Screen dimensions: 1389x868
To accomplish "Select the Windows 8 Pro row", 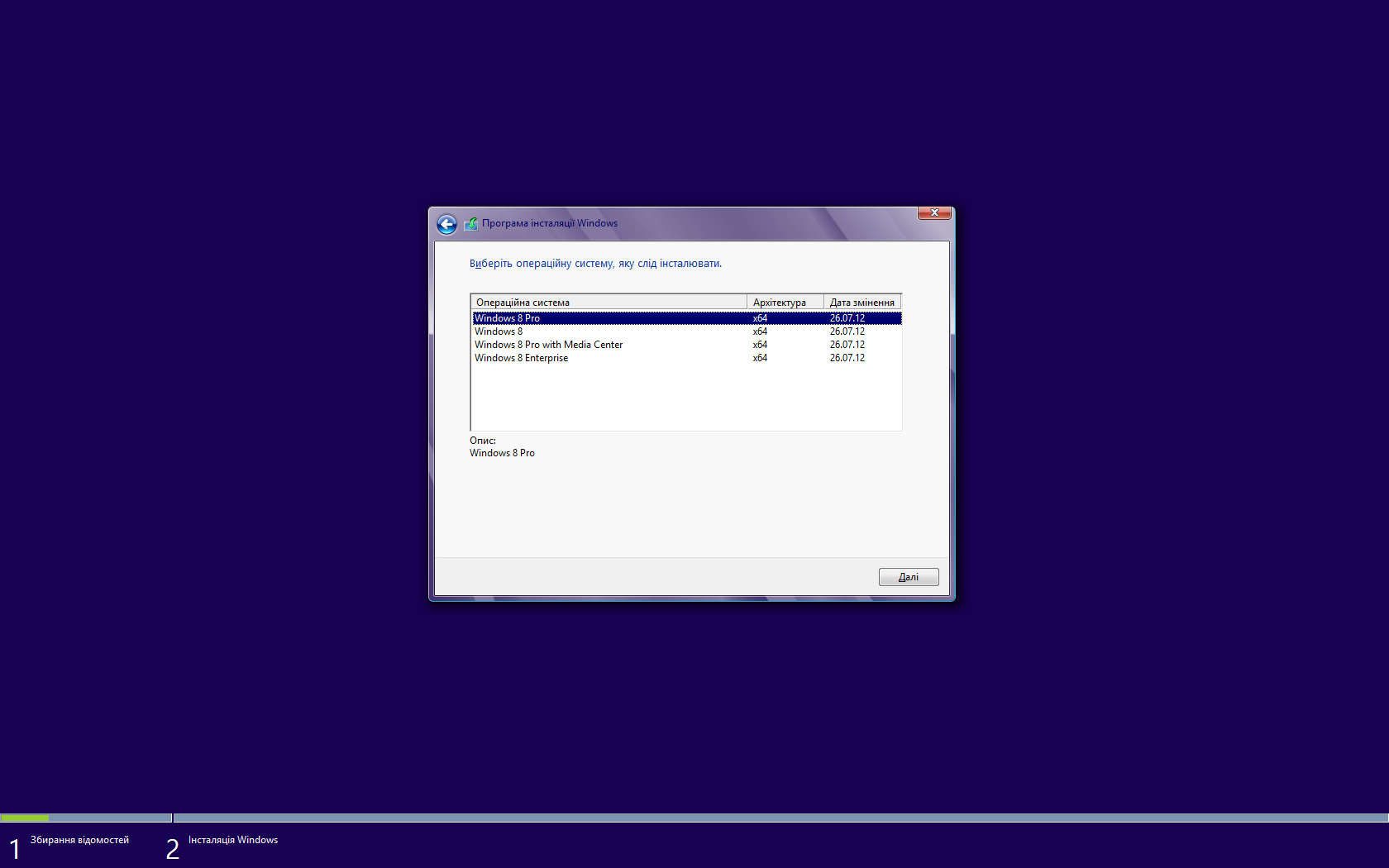I will [686, 318].
